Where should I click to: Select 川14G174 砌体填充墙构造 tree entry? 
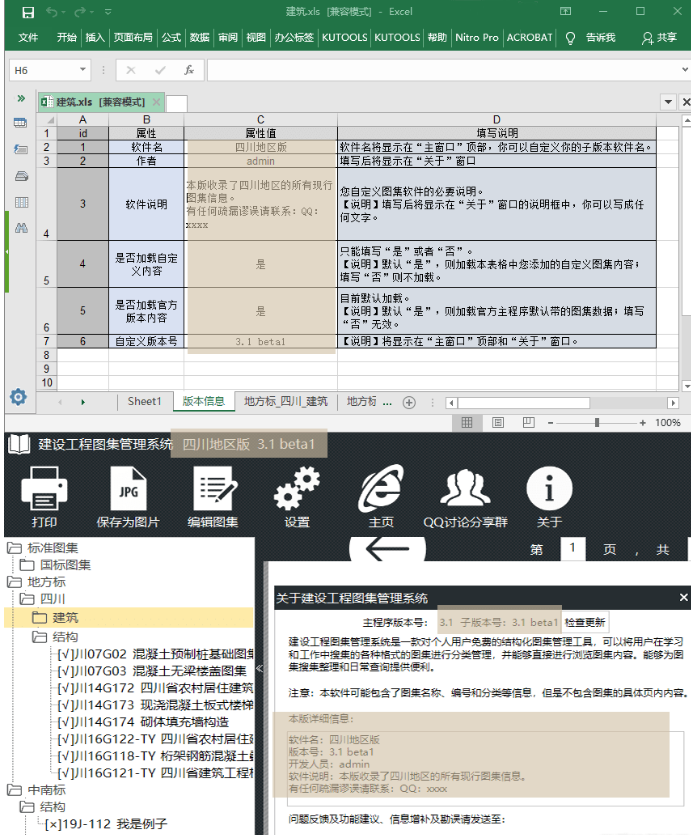click(x=144, y=722)
